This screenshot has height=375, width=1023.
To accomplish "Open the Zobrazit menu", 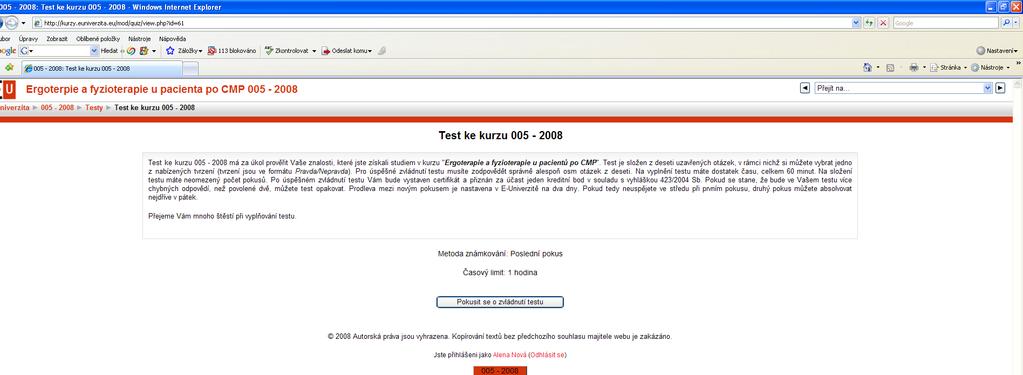I will pos(57,38).
